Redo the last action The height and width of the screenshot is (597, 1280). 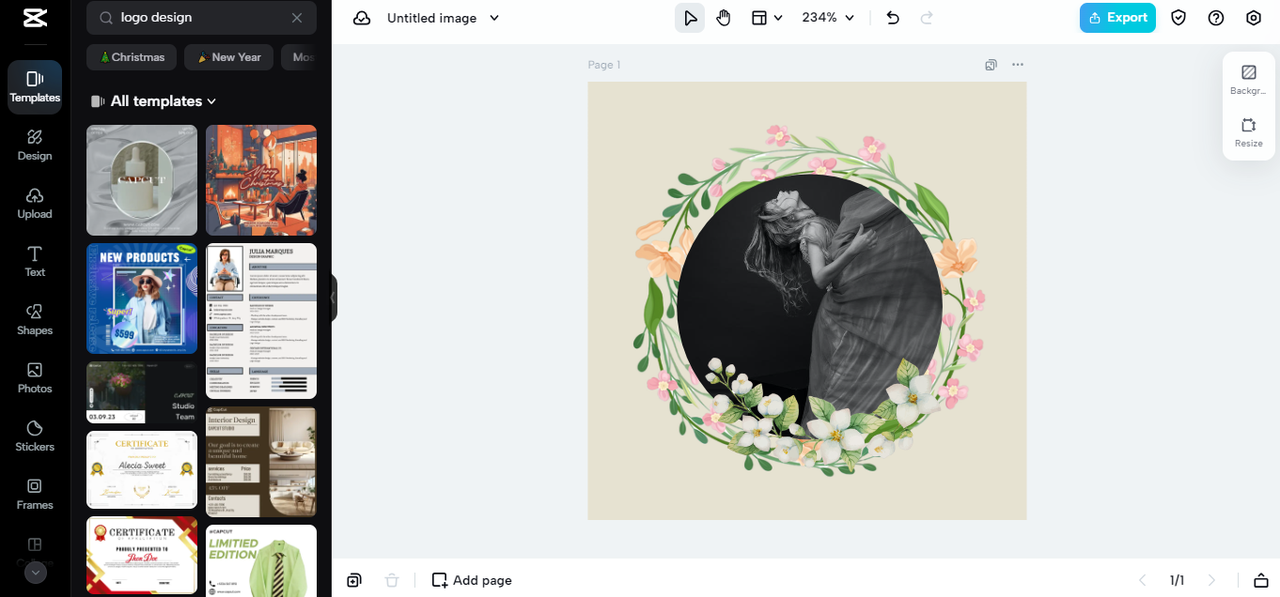click(926, 18)
